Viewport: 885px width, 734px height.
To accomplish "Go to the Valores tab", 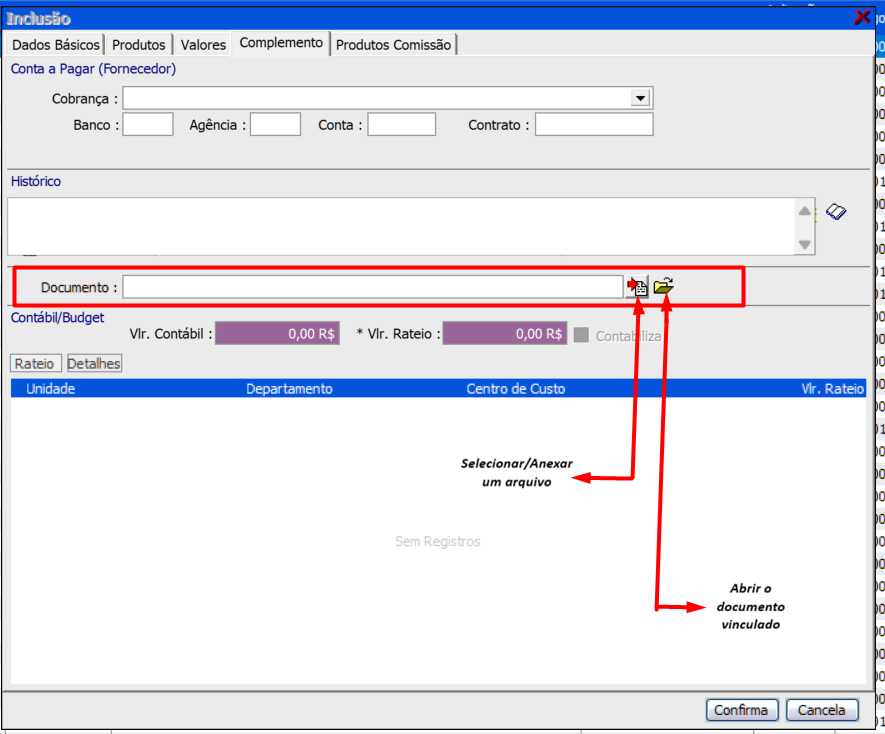I will 203,45.
